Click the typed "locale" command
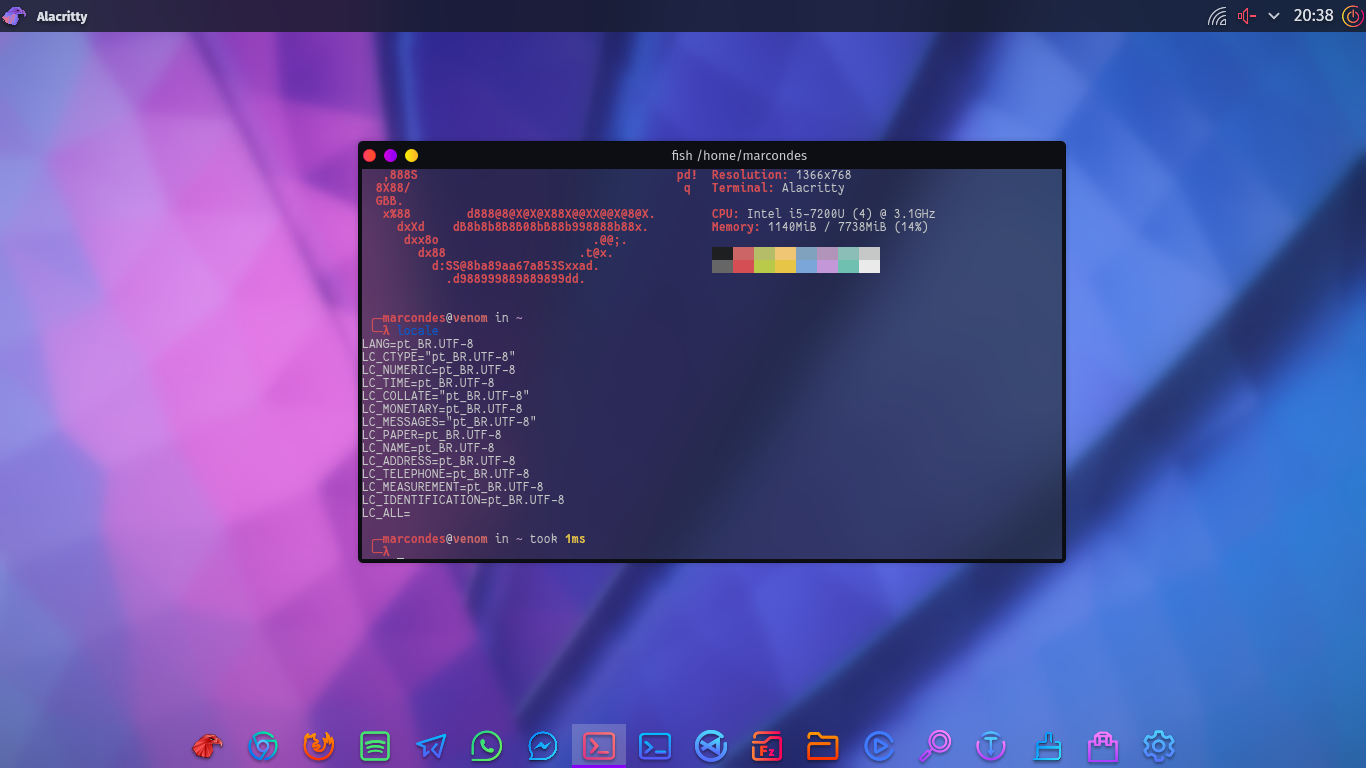This screenshot has width=1366, height=768. (417, 331)
